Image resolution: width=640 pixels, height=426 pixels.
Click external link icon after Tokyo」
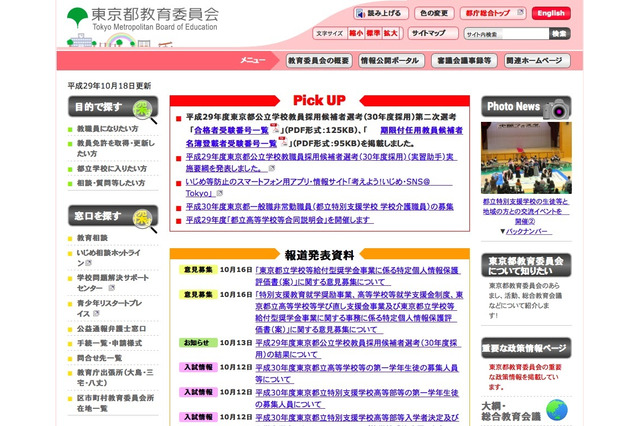pos(220,193)
